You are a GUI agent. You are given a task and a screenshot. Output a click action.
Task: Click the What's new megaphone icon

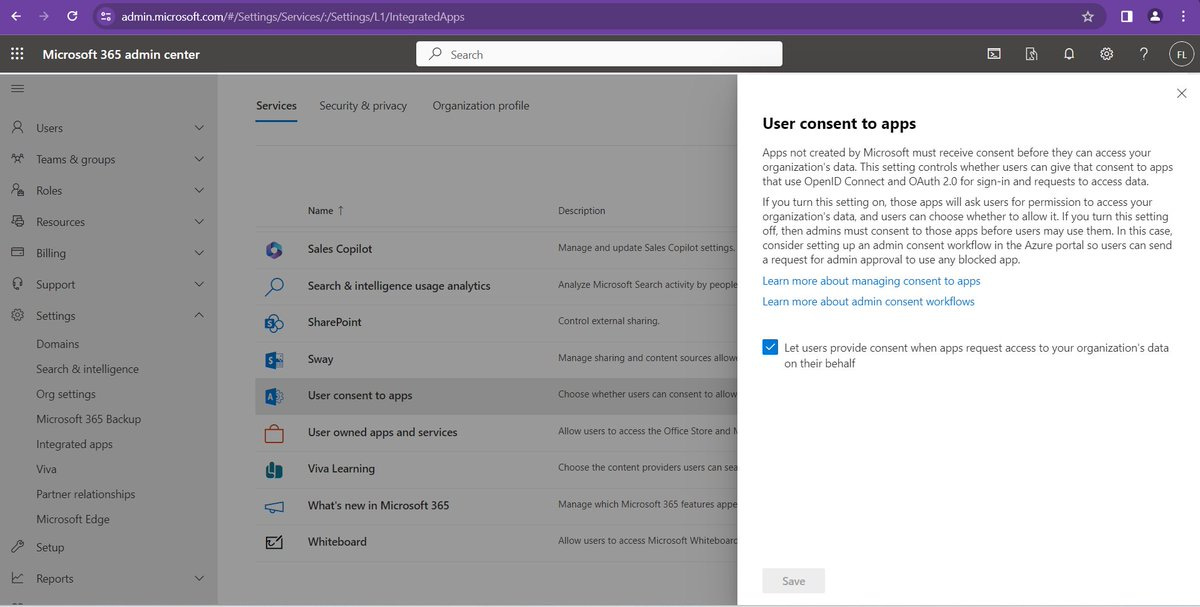click(x=273, y=506)
